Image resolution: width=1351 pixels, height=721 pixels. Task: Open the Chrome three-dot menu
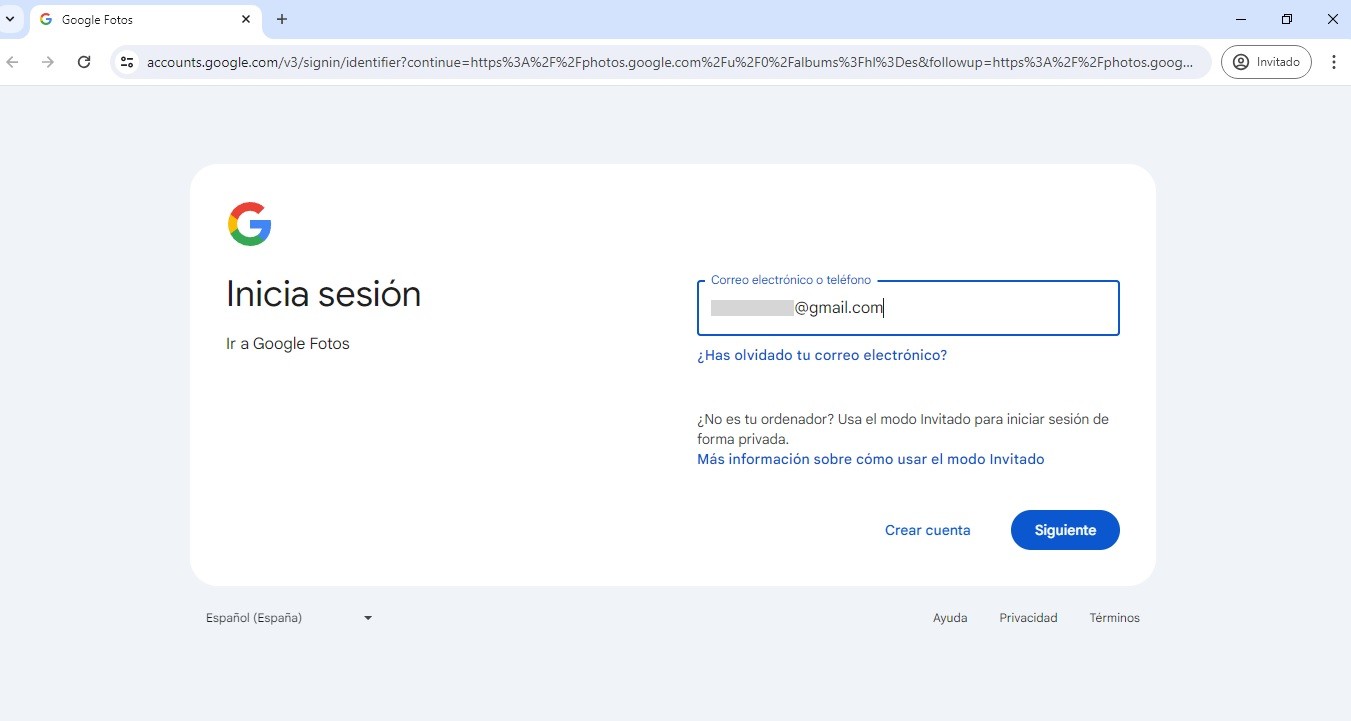1334,62
